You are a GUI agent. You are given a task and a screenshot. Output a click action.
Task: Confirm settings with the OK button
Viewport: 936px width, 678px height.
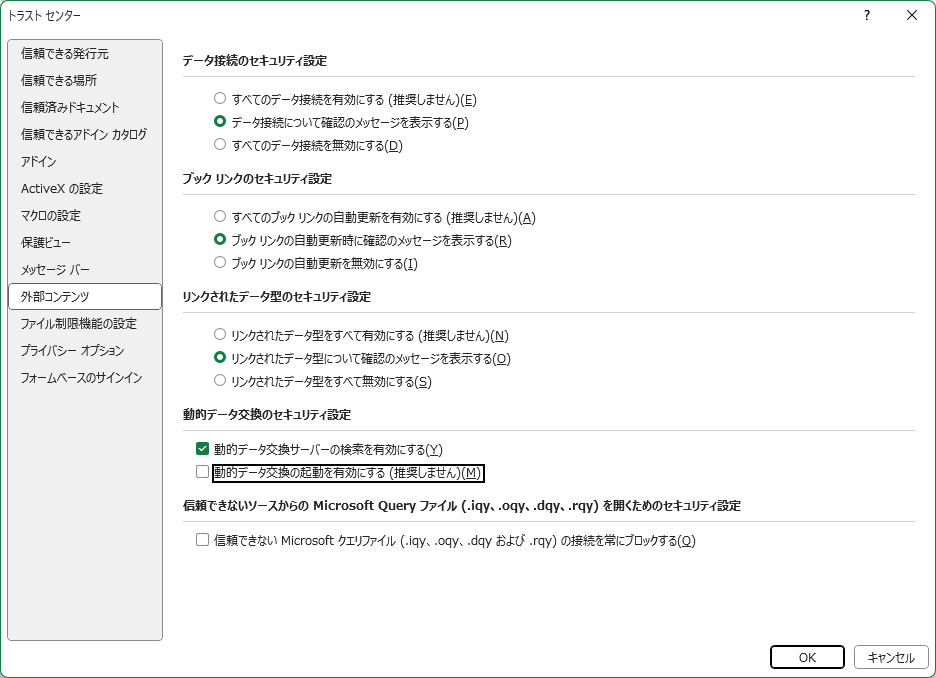(807, 657)
